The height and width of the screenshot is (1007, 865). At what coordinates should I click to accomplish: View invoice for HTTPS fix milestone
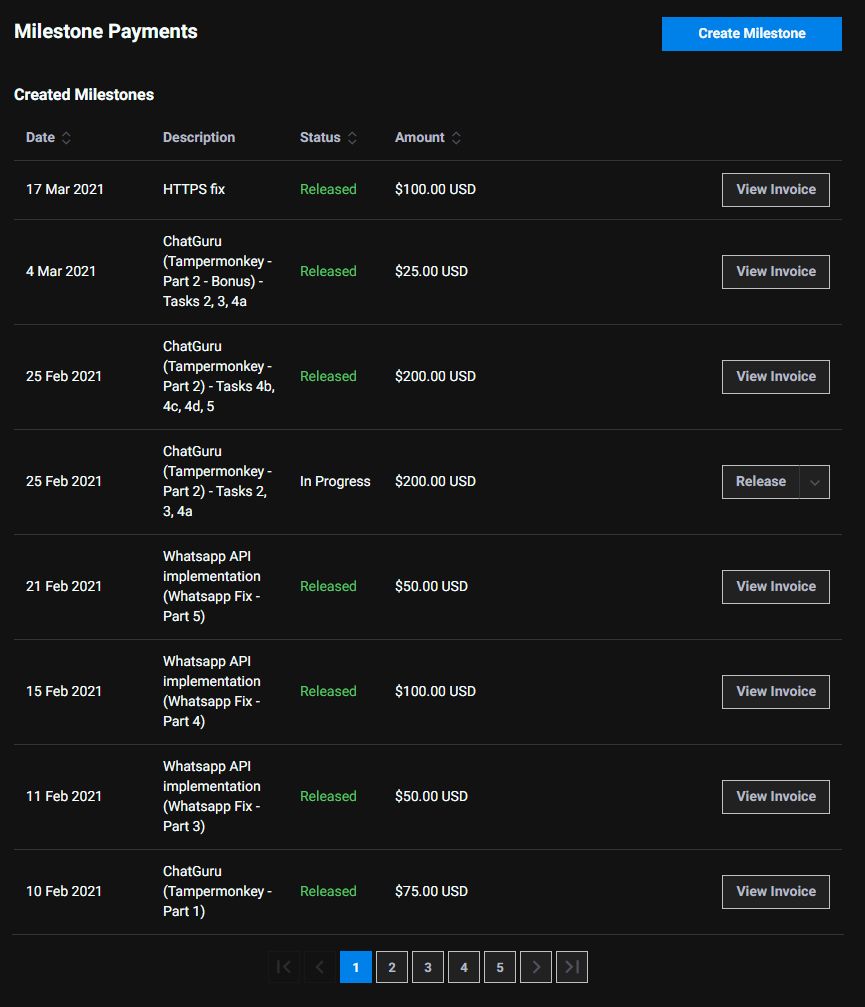[776, 189]
